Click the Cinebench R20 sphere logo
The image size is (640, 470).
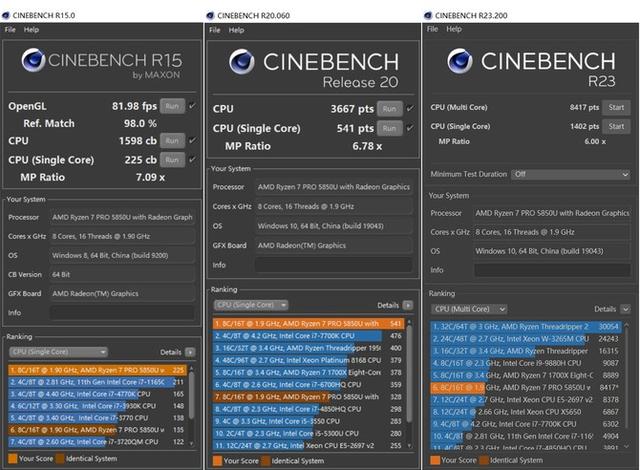[243, 64]
